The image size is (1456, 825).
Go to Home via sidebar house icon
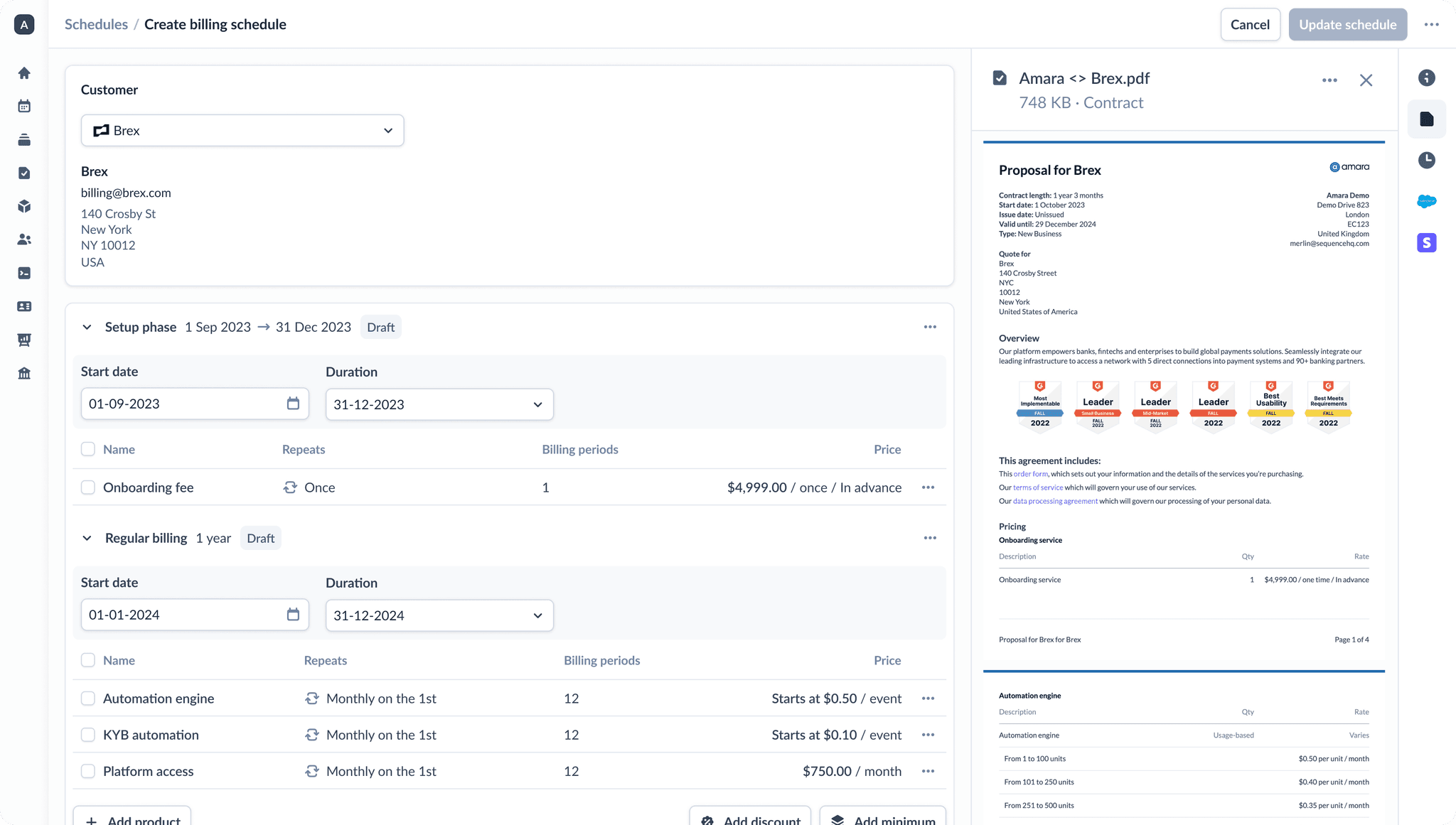(24, 73)
